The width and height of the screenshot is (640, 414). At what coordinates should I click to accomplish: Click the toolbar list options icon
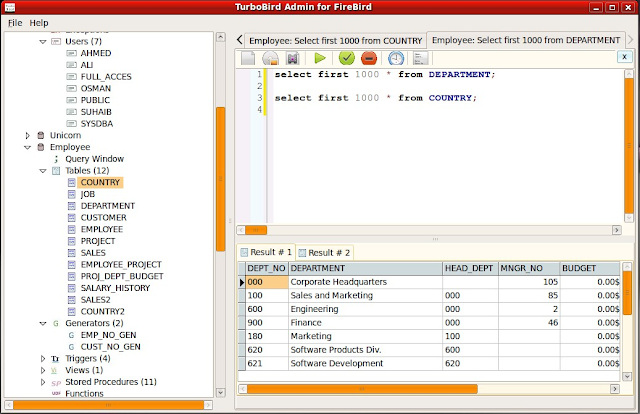(x=420, y=58)
